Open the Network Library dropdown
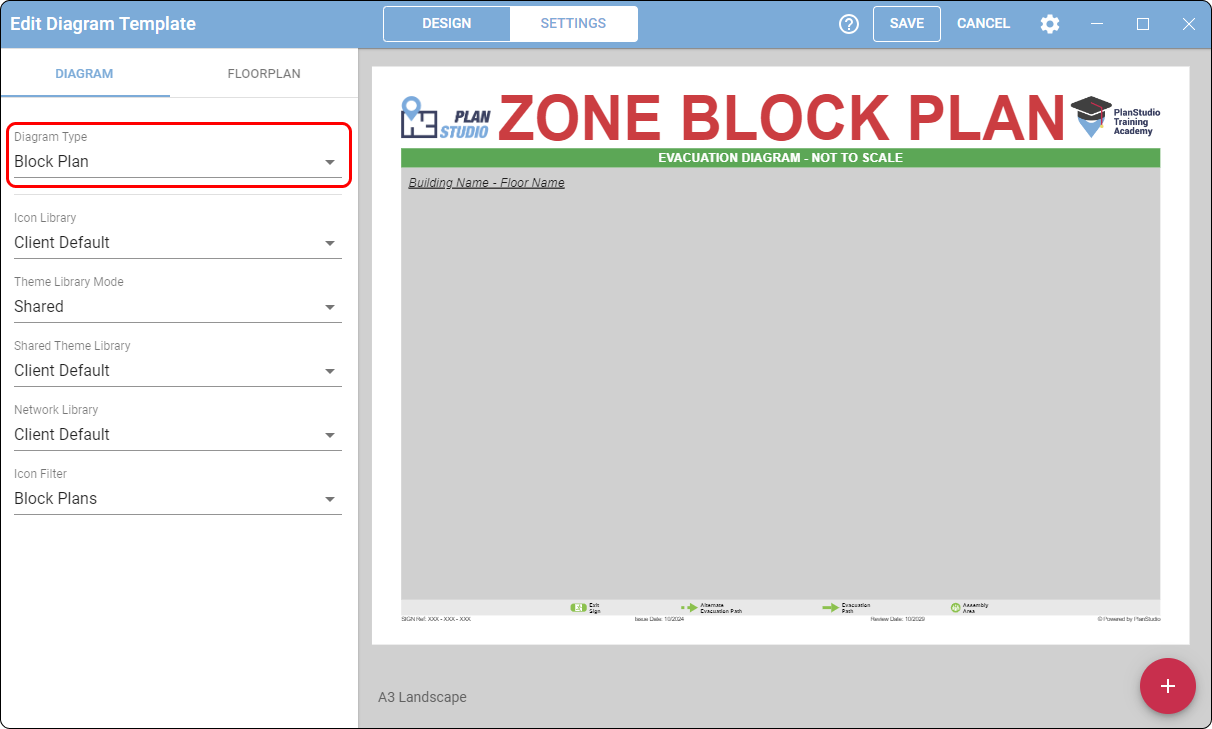The height and width of the screenshot is (729, 1212). pos(178,434)
